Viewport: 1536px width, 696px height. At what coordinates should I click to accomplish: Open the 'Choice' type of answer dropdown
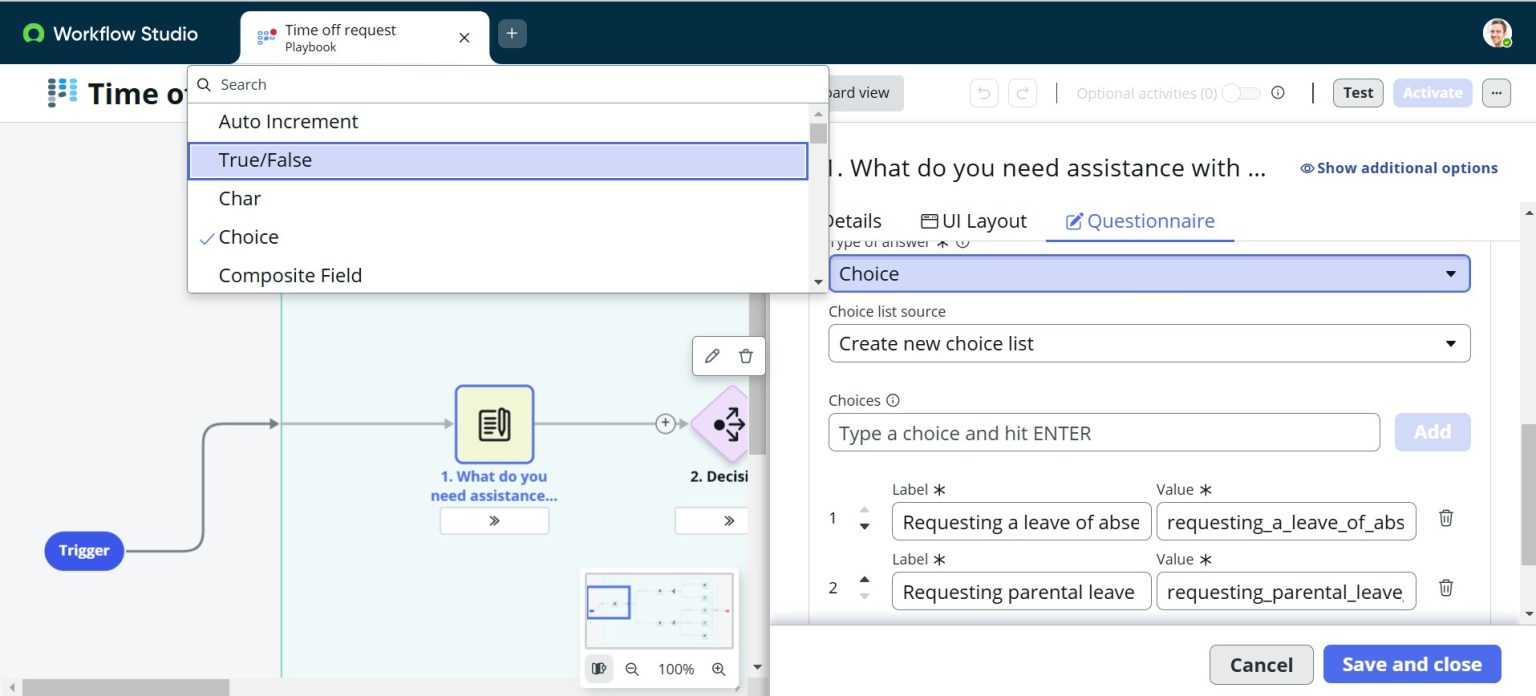point(1148,272)
